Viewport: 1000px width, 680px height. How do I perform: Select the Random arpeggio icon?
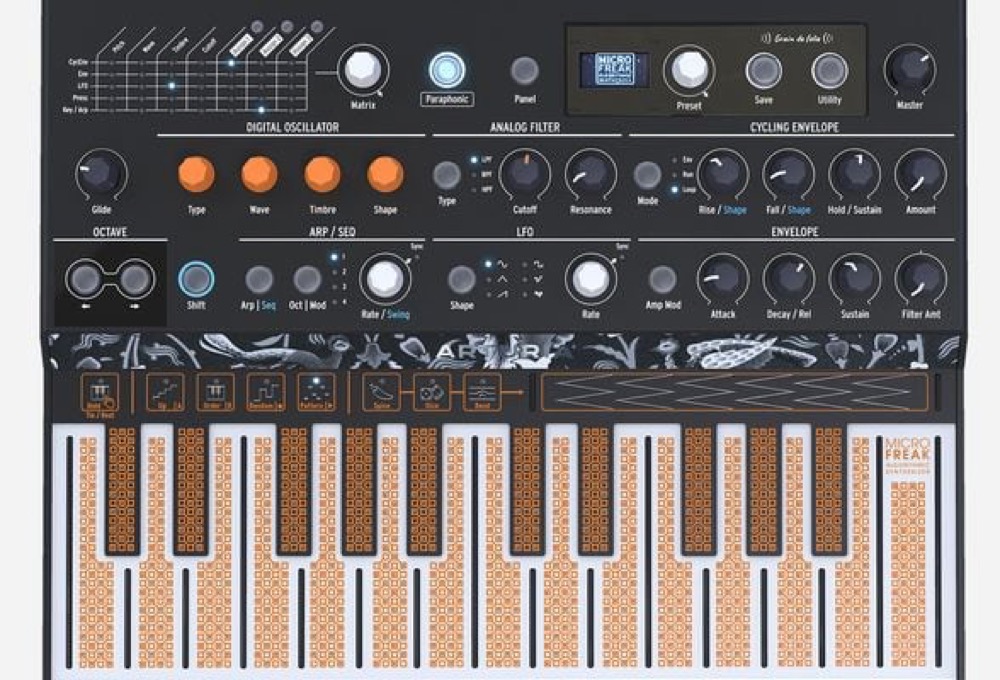coord(265,390)
